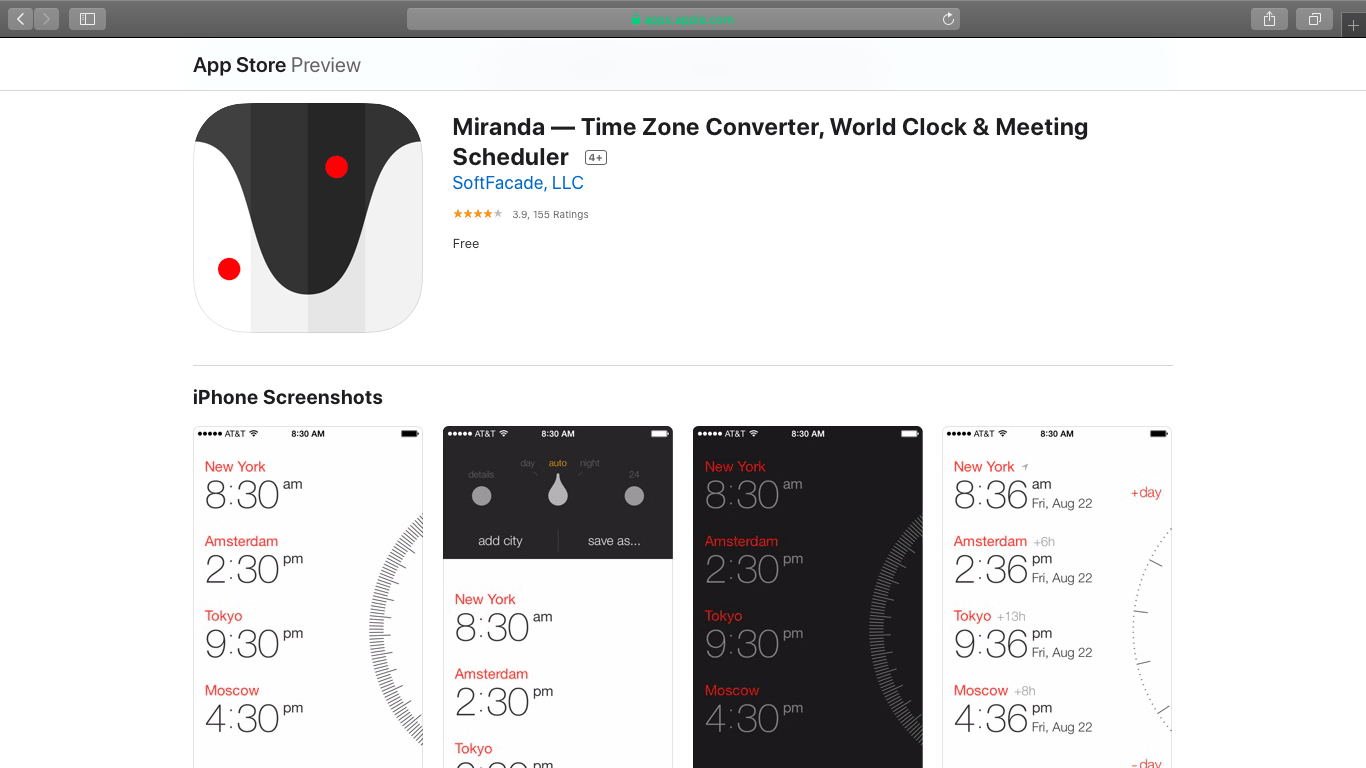Select the Miranda app title text
The width and height of the screenshot is (1366, 768).
pyautogui.click(x=770, y=142)
